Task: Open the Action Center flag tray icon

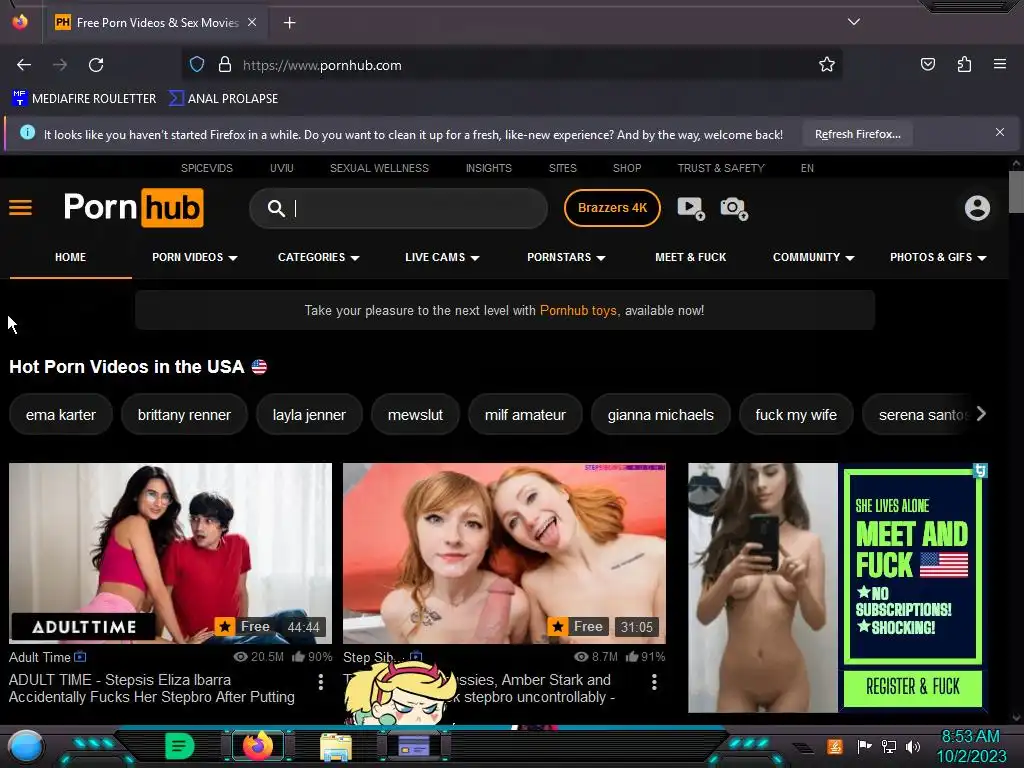Action: pos(864,746)
